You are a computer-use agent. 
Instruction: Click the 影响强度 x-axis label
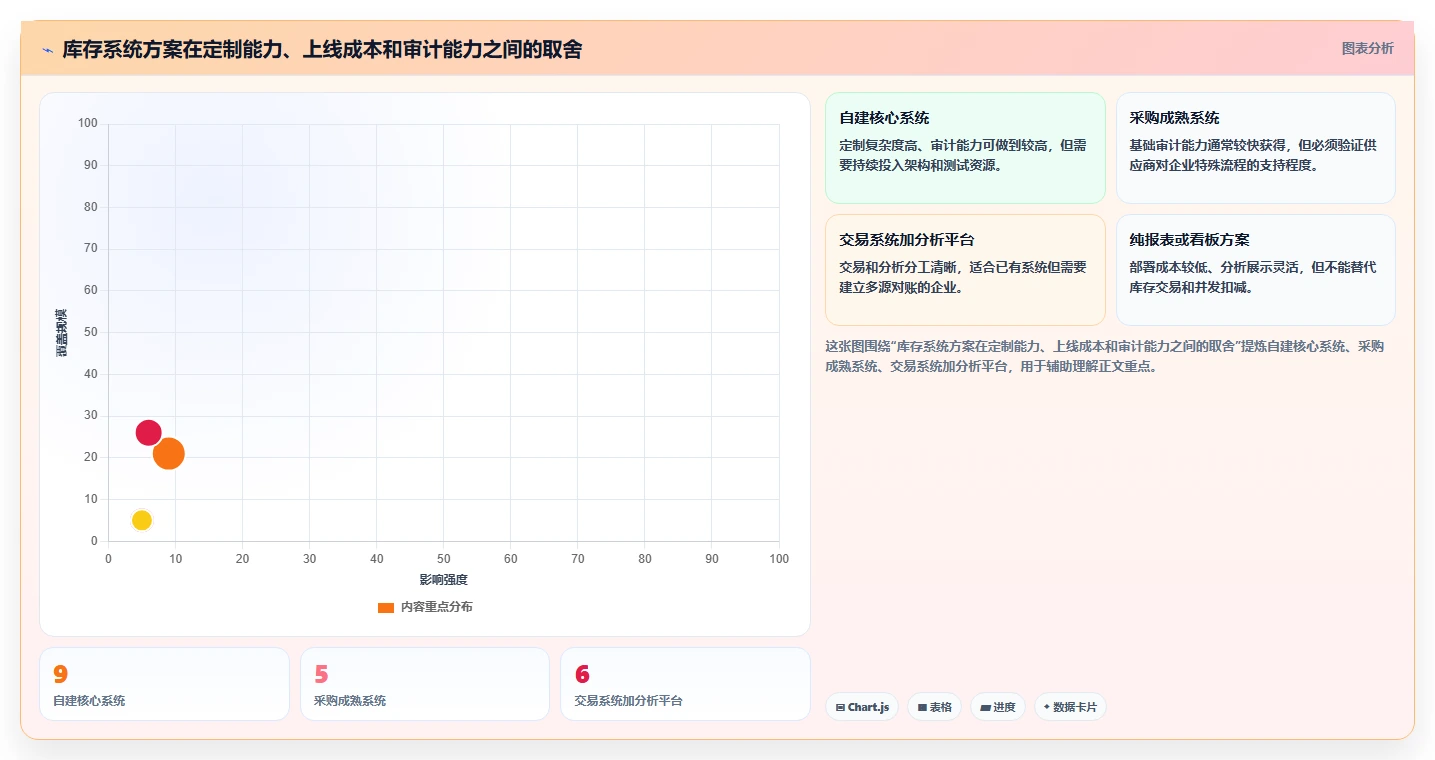coord(443,580)
